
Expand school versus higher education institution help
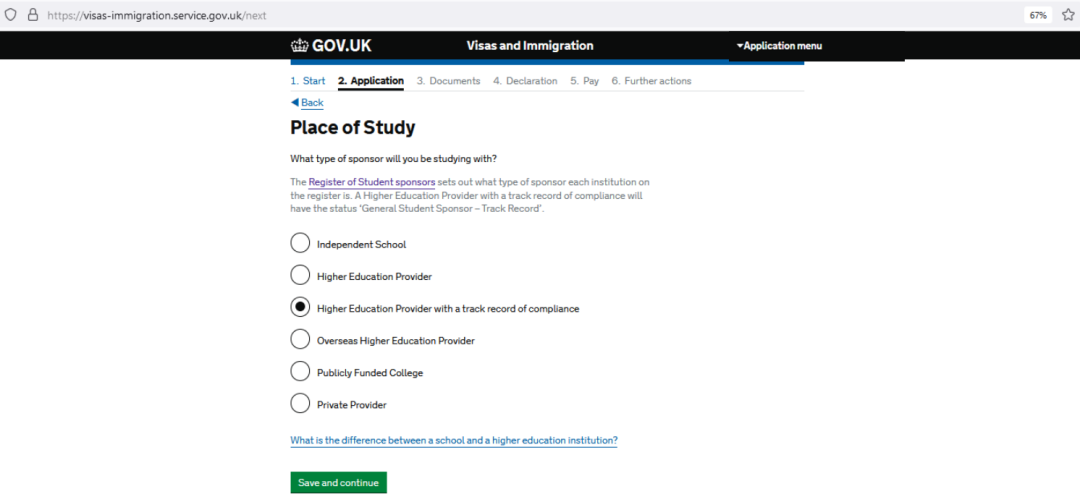(454, 440)
